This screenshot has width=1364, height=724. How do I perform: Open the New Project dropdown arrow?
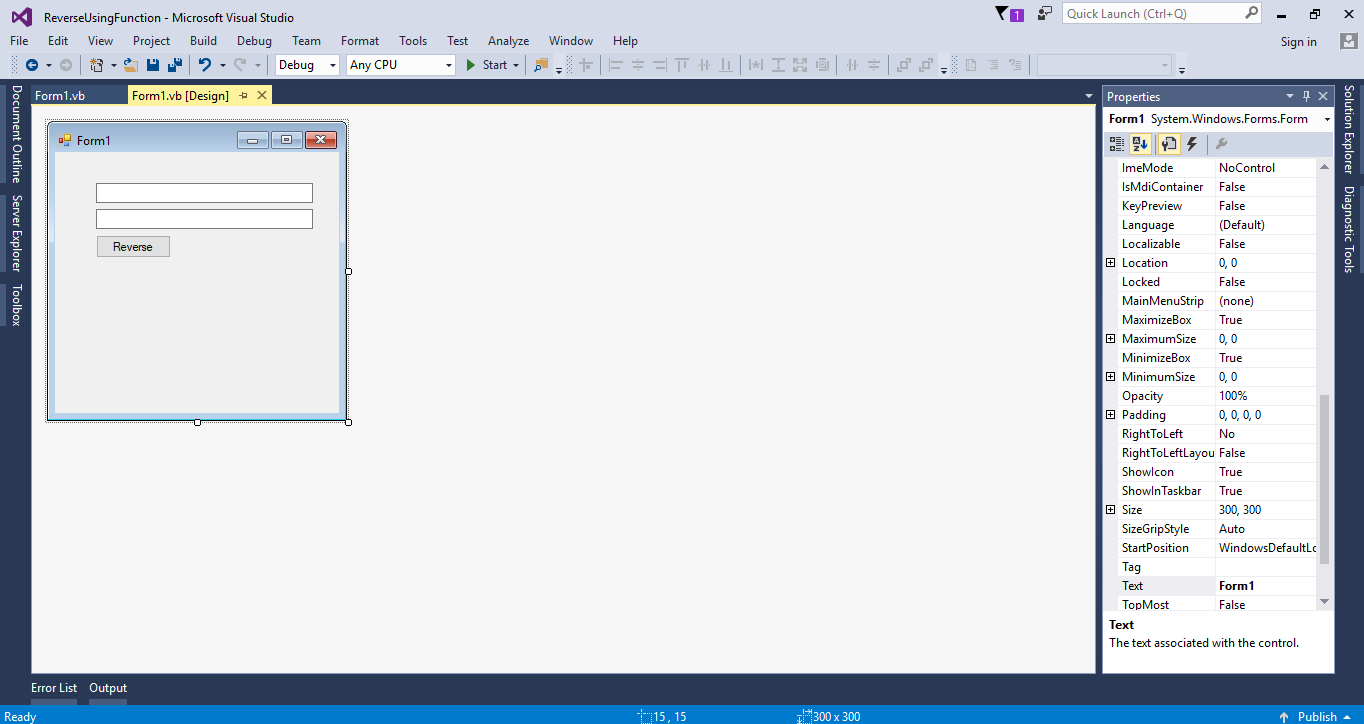click(x=113, y=65)
